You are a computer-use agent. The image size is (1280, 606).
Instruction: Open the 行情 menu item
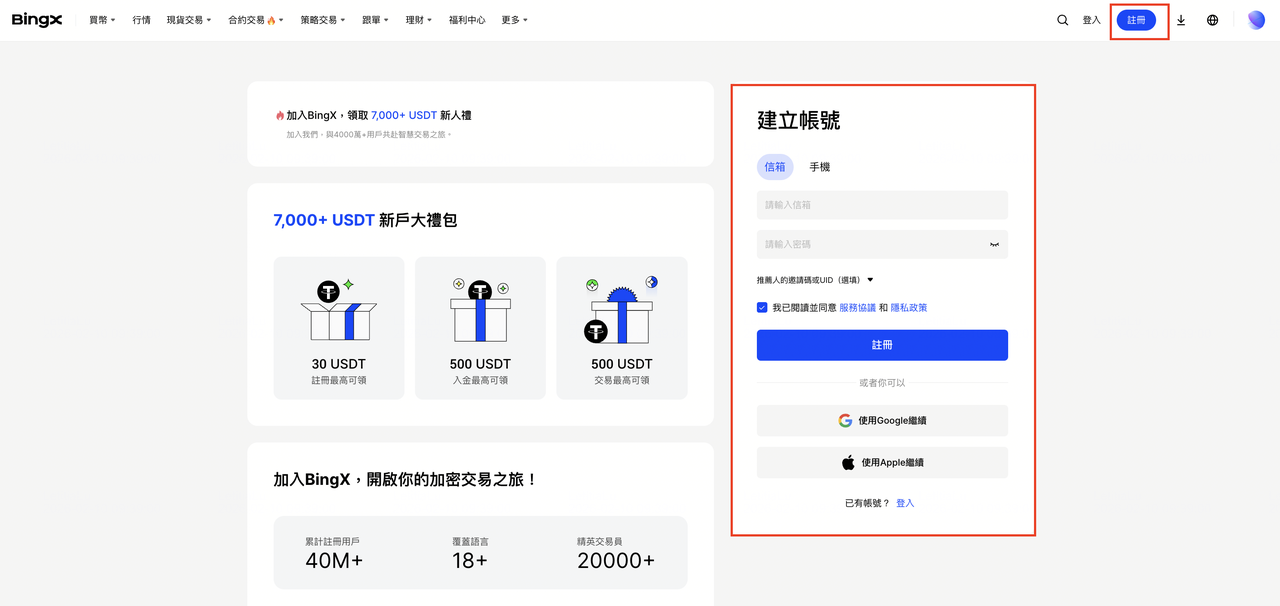141,20
